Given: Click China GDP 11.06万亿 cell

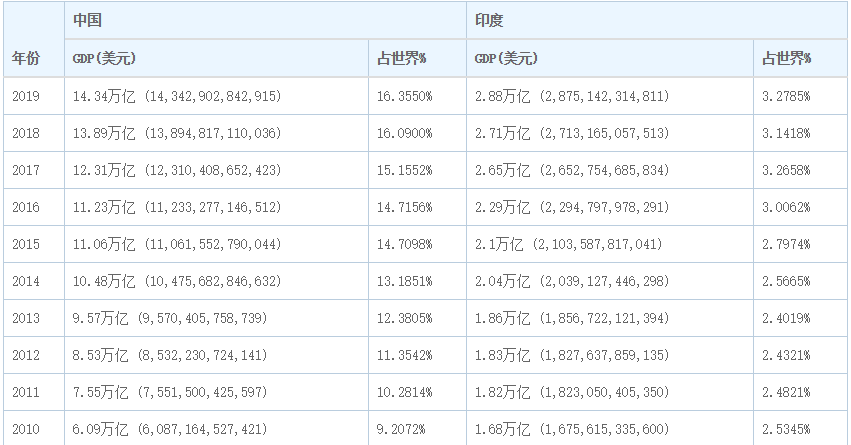Looking at the screenshot, I should click(x=217, y=244).
